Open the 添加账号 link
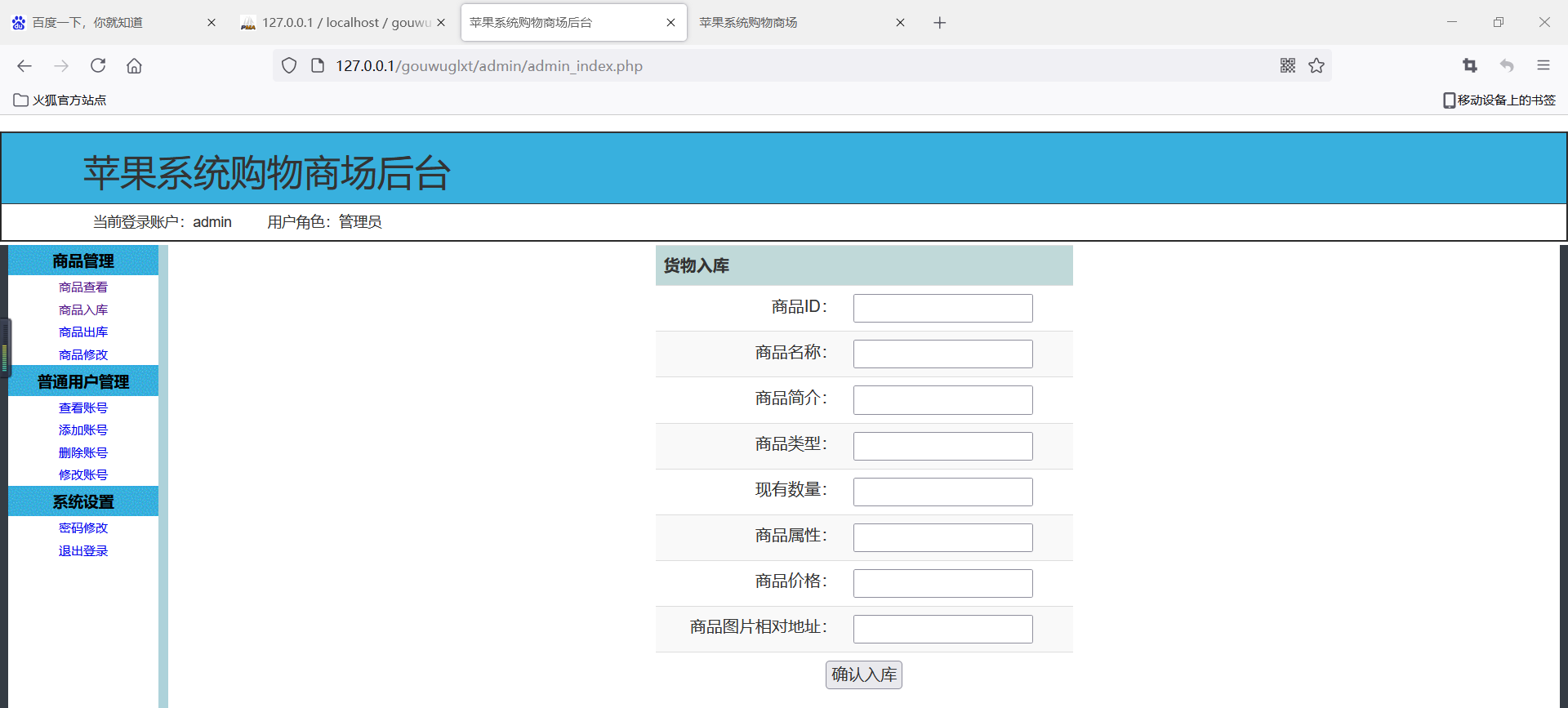This screenshot has width=1568, height=708. [83, 430]
